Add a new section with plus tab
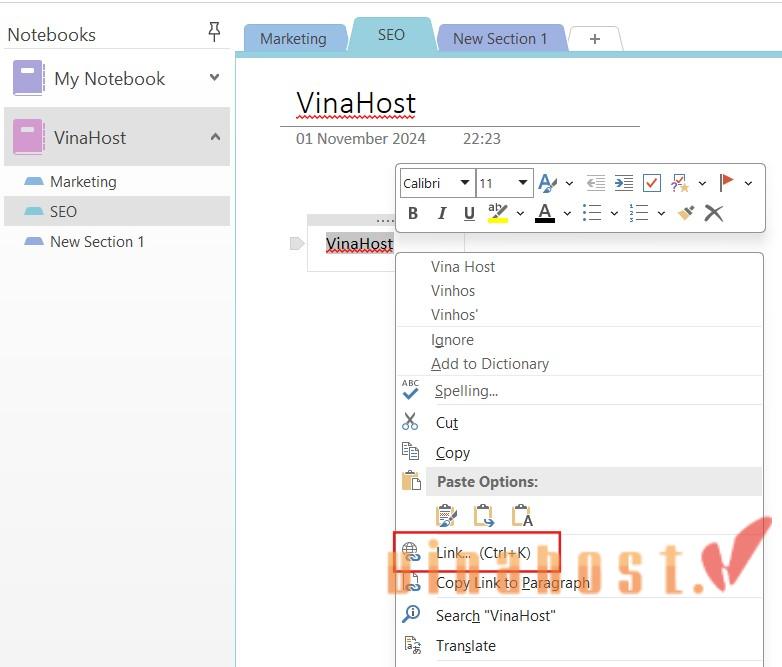This screenshot has height=667, width=782. pyautogui.click(x=594, y=39)
